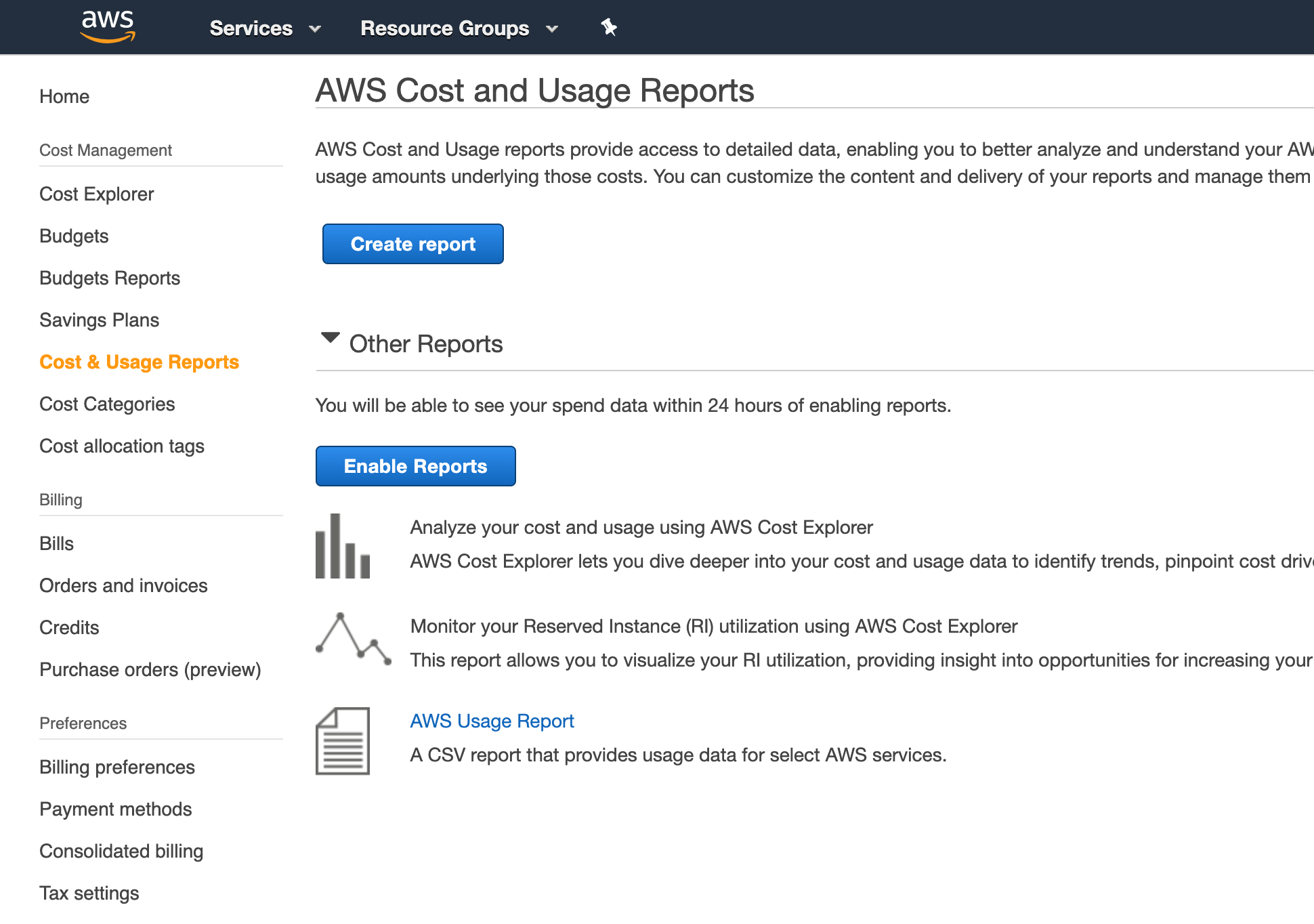Click the bar chart Cost Explorer icon

pos(343,546)
